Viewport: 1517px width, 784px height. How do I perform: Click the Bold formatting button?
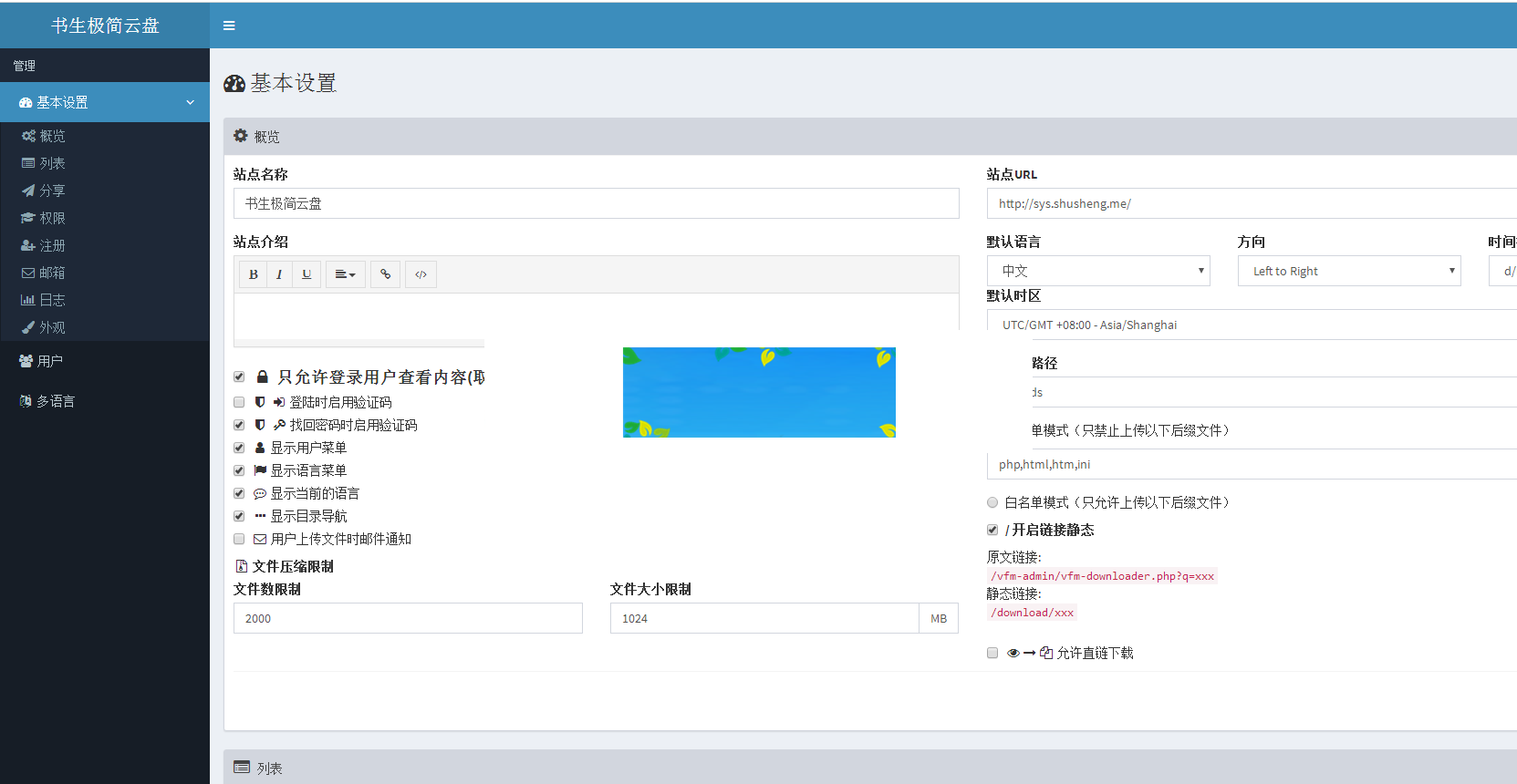253,274
